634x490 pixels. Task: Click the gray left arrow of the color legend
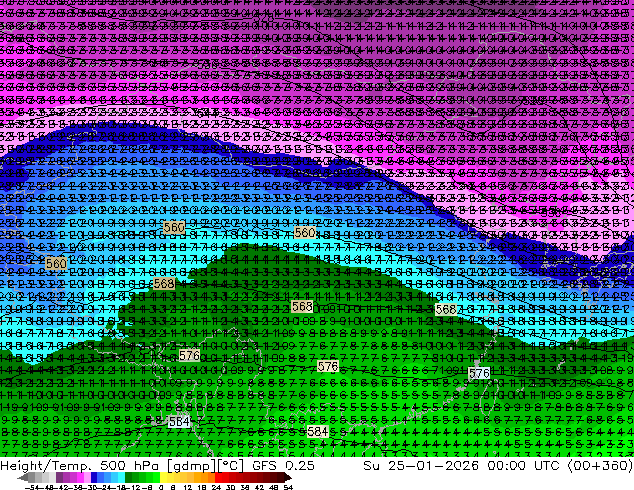click(23, 478)
